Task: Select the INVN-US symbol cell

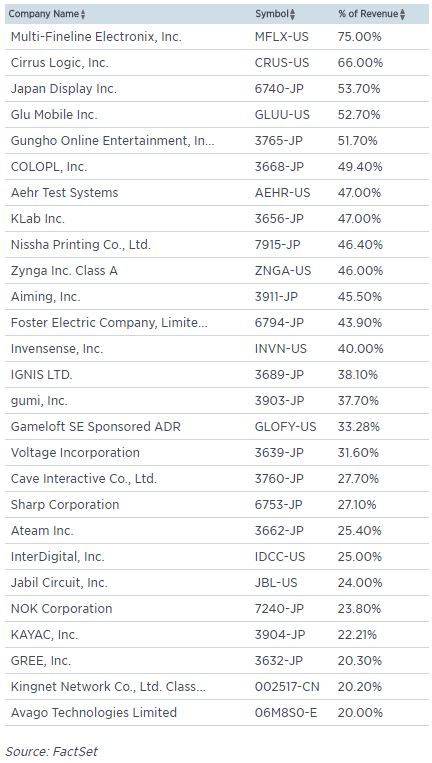Action: point(281,349)
